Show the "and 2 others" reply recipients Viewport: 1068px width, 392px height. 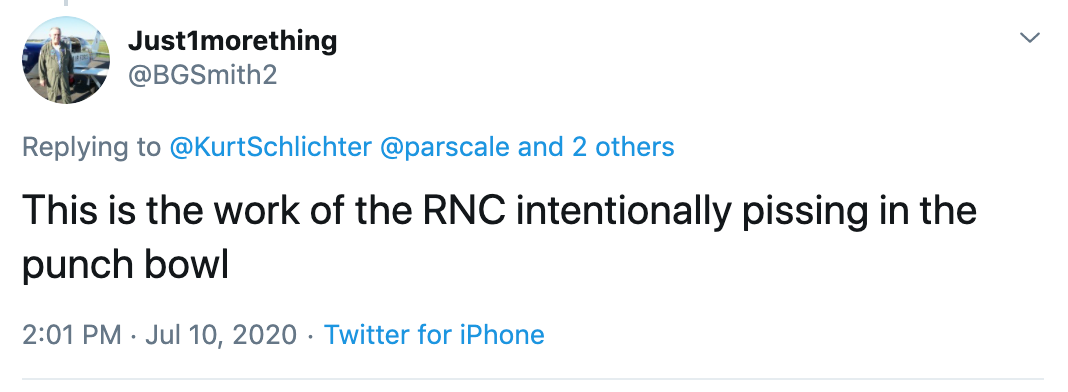click(596, 147)
